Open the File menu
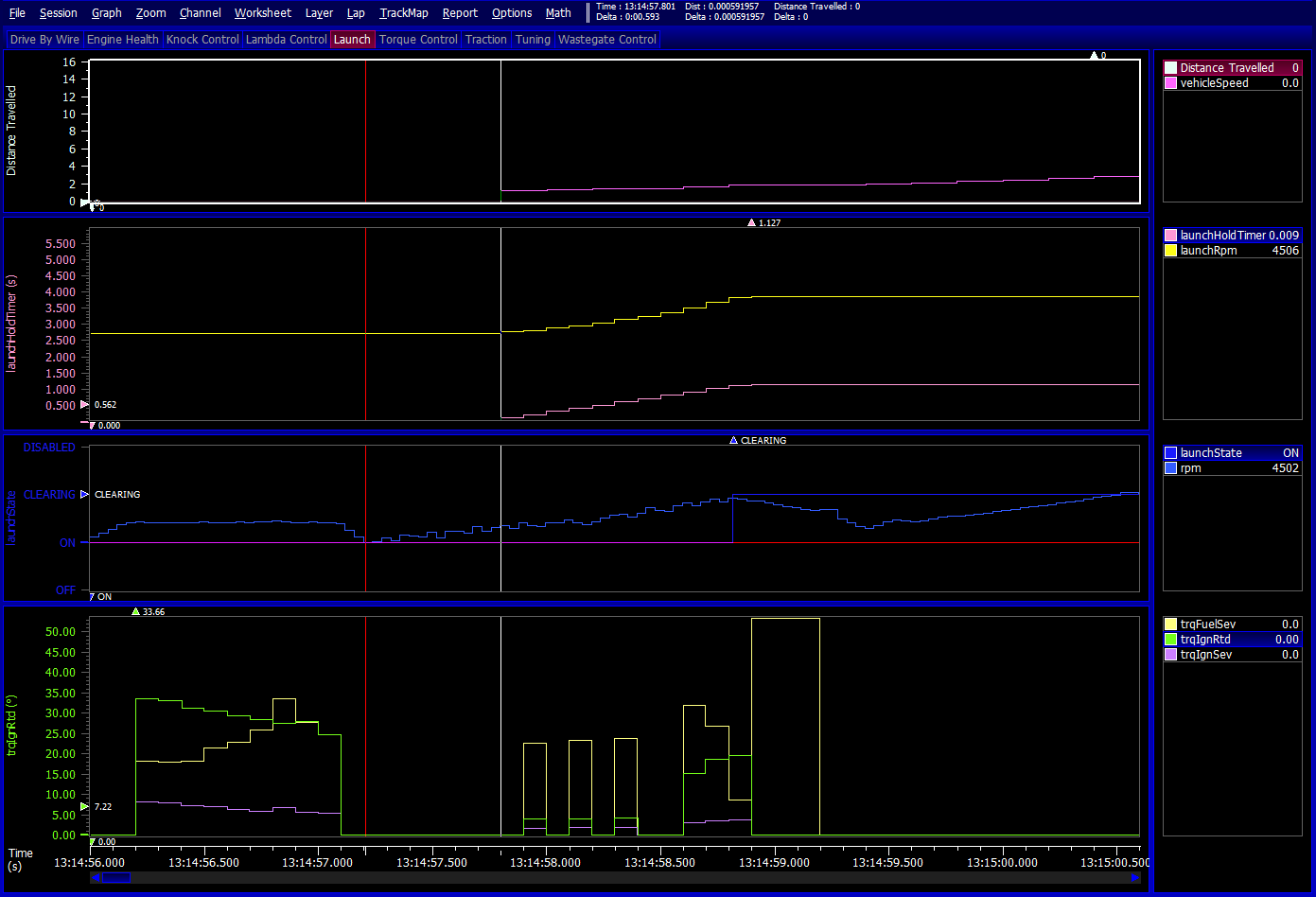 [17, 13]
